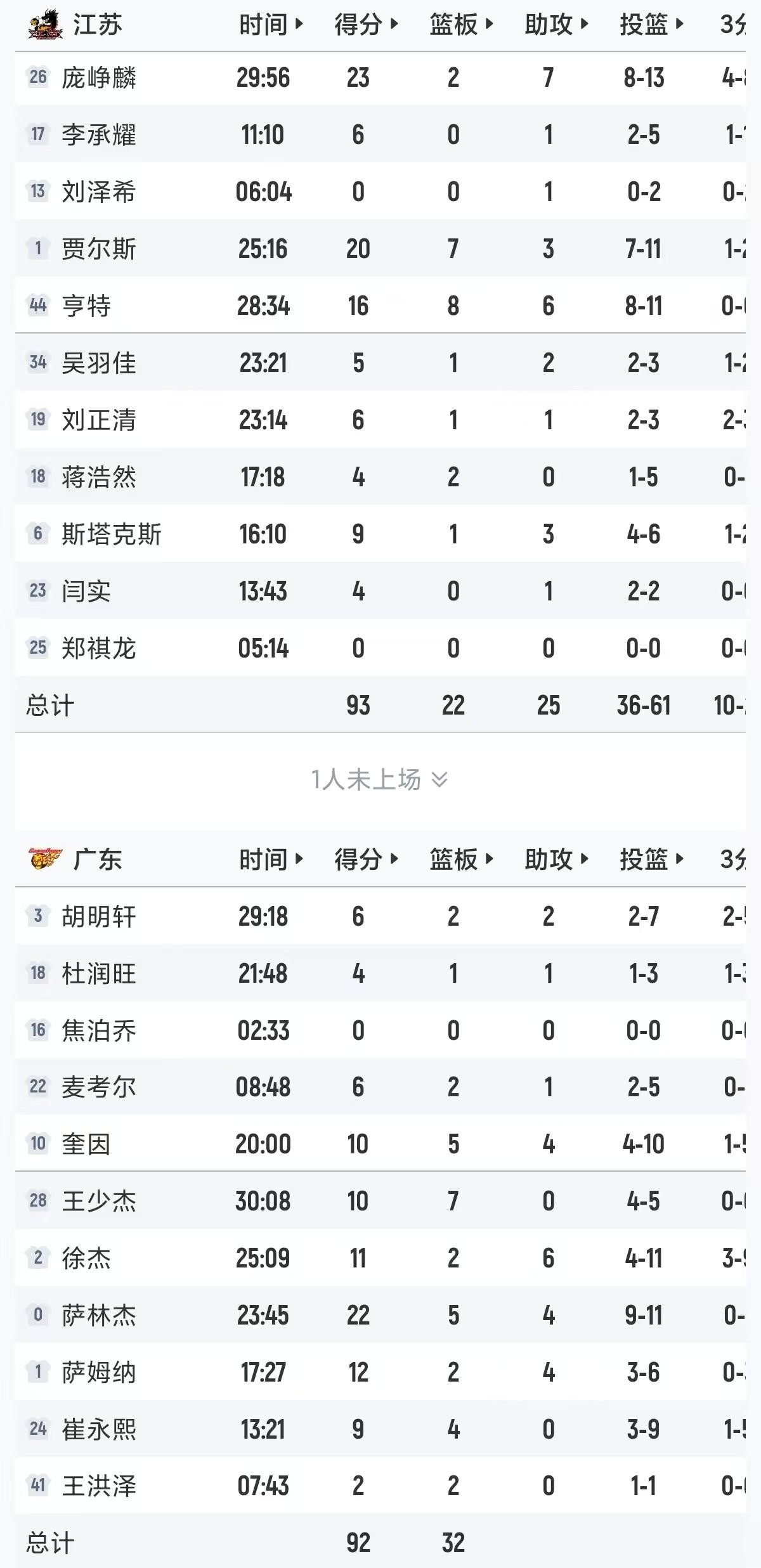
Task: Select player 亨特 in Jiangsu roster
Action: point(86,306)
